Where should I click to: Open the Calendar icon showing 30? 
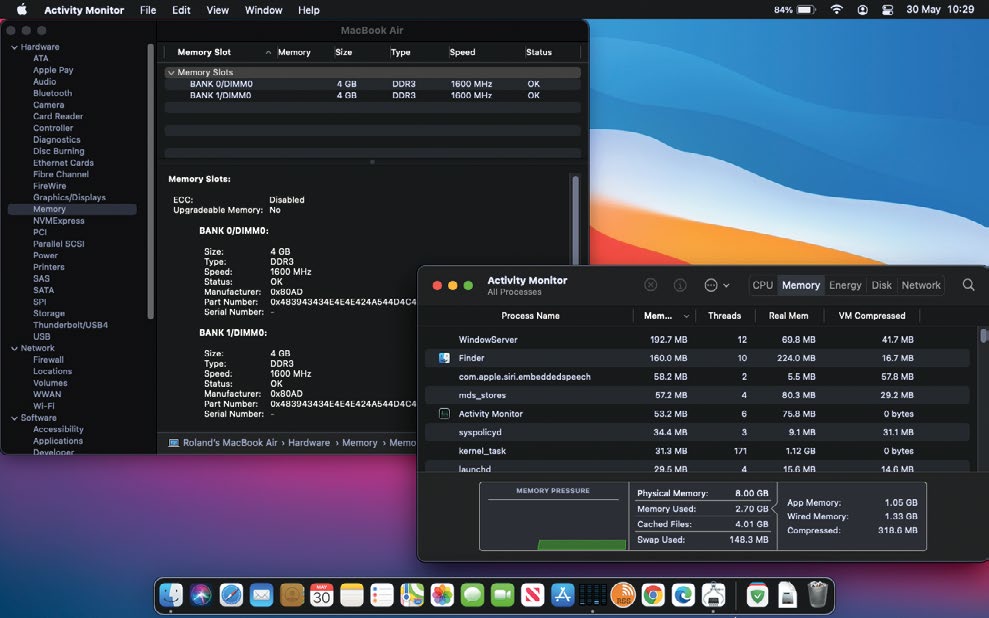pos(322,594)
